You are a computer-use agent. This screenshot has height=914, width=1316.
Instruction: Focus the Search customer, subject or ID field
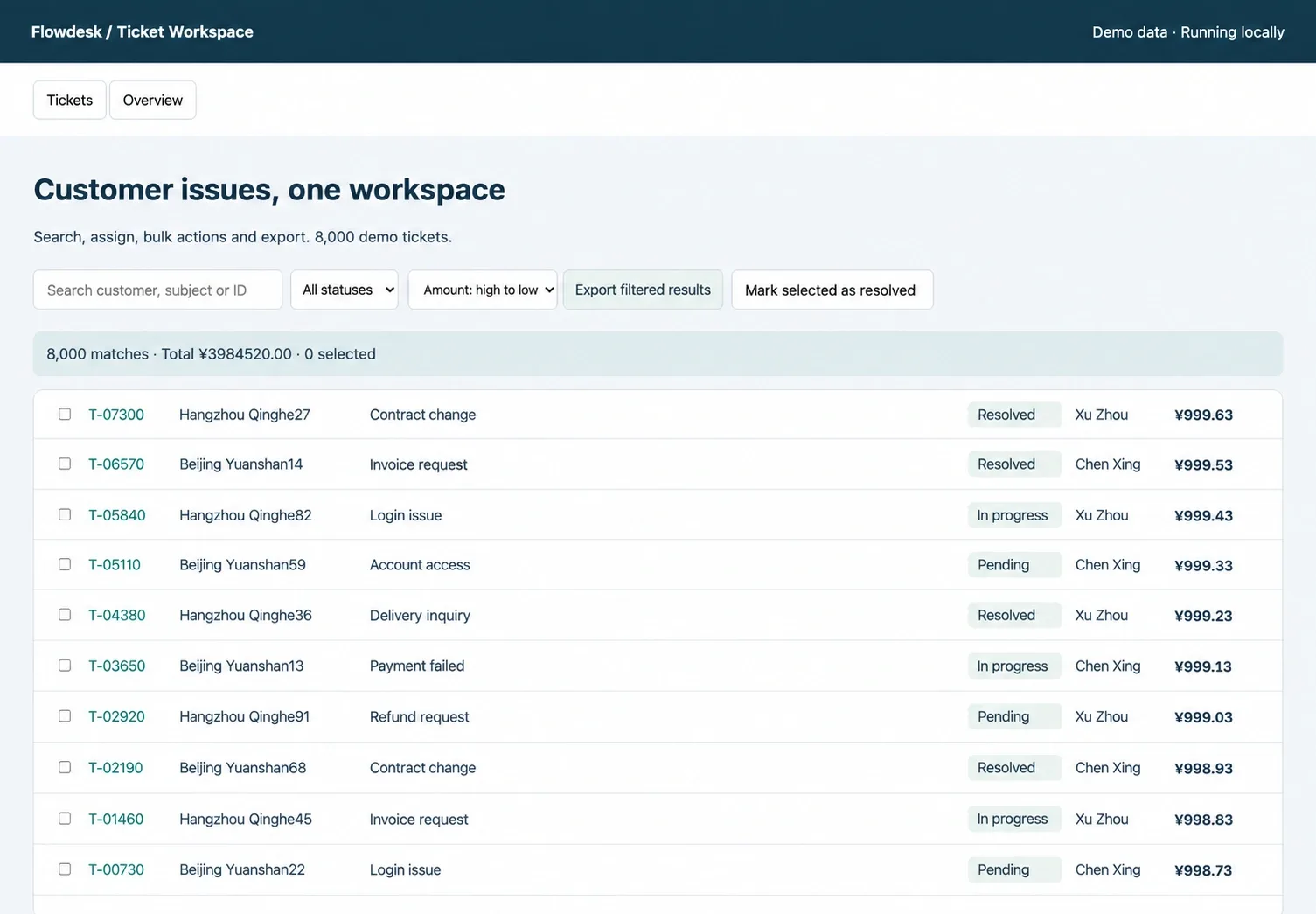pos(157,290)
